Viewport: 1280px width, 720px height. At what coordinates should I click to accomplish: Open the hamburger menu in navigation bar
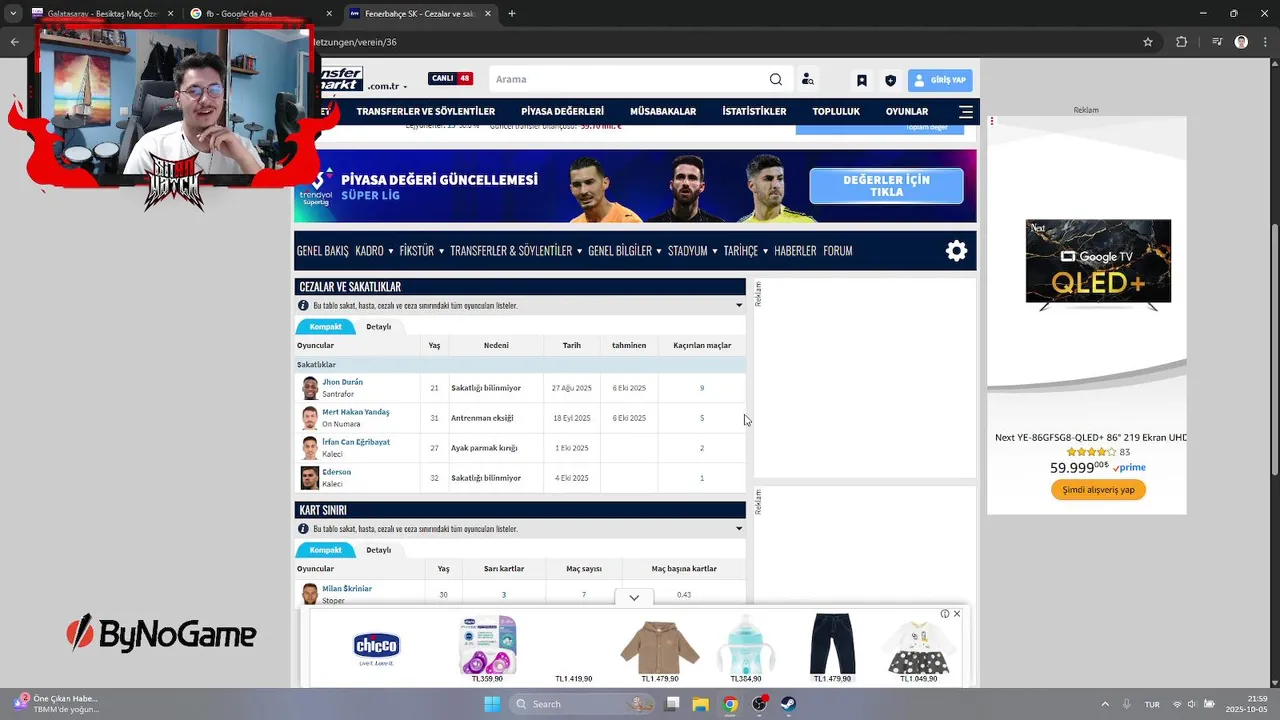[965, 111]
